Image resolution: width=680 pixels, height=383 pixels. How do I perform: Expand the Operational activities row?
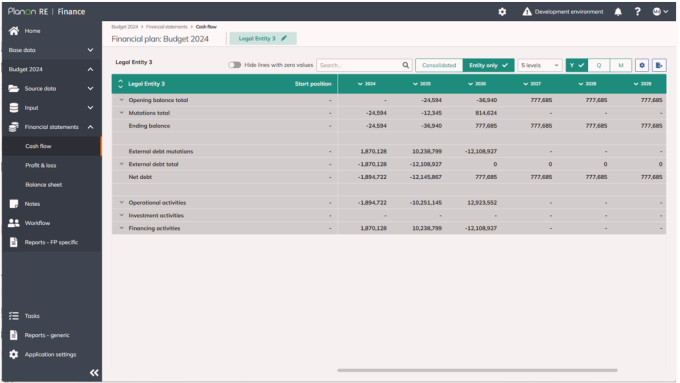pos(121,203)
